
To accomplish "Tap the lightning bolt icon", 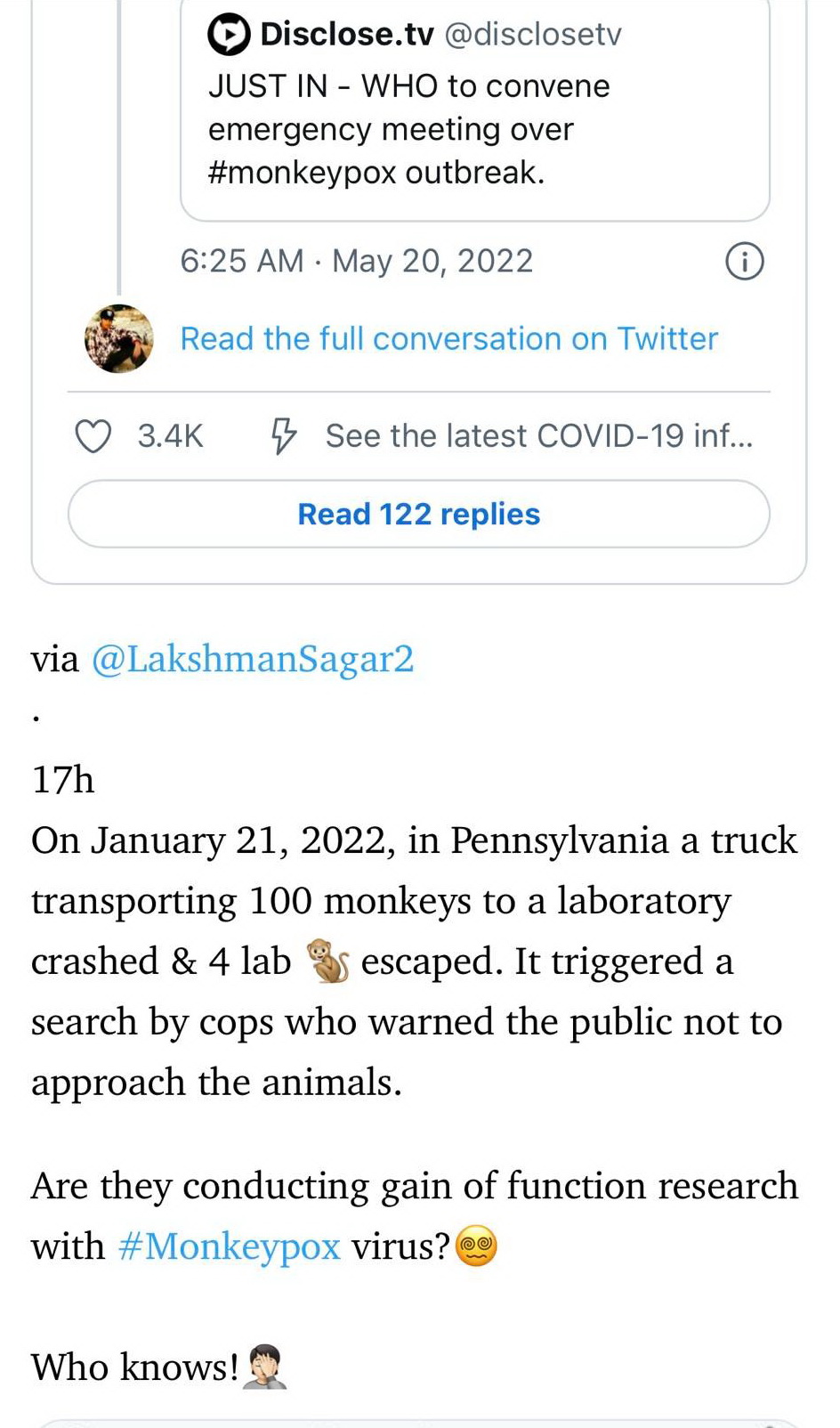I will [x=283, y=436].
